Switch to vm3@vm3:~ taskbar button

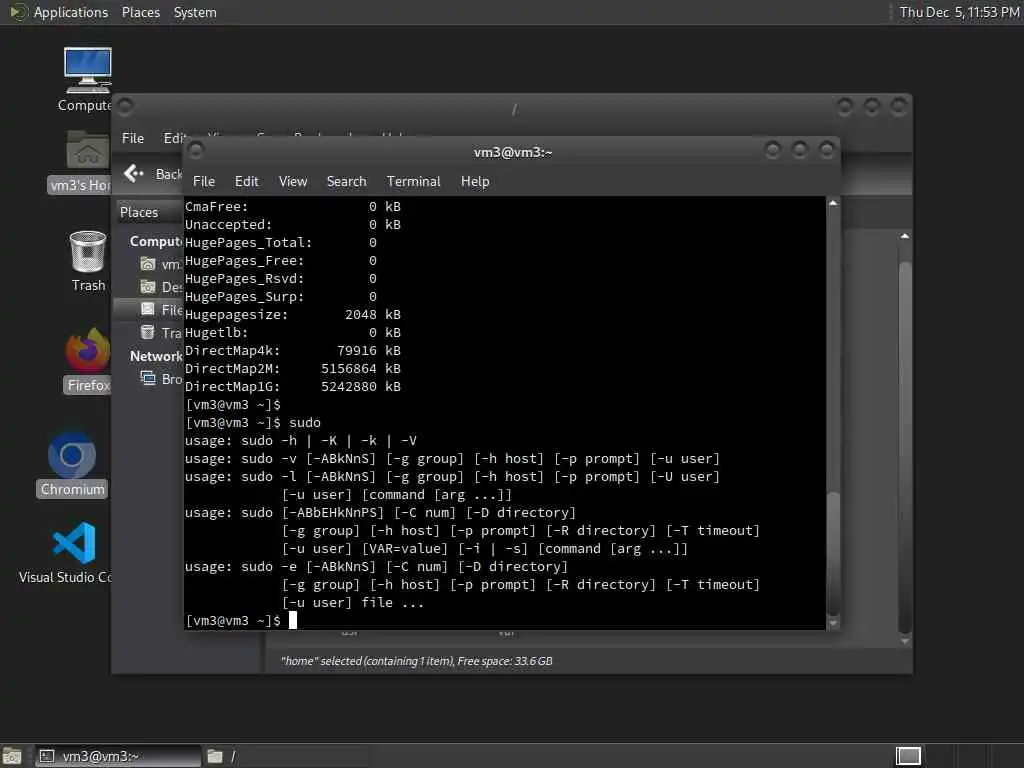point(118,756)
